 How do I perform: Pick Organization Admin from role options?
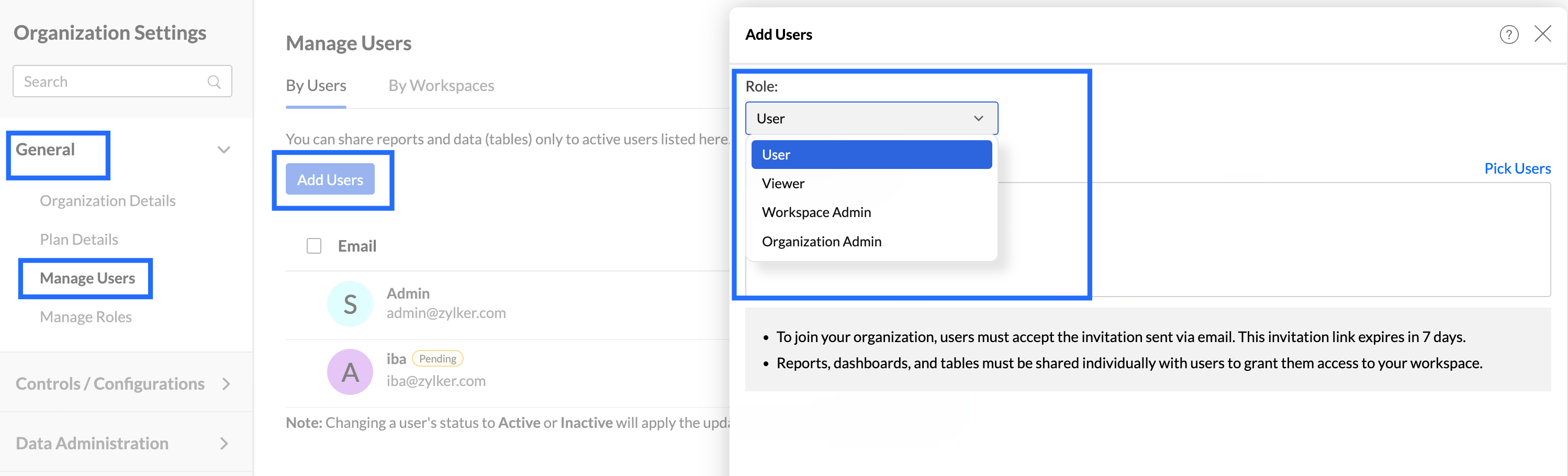[821, 242]
